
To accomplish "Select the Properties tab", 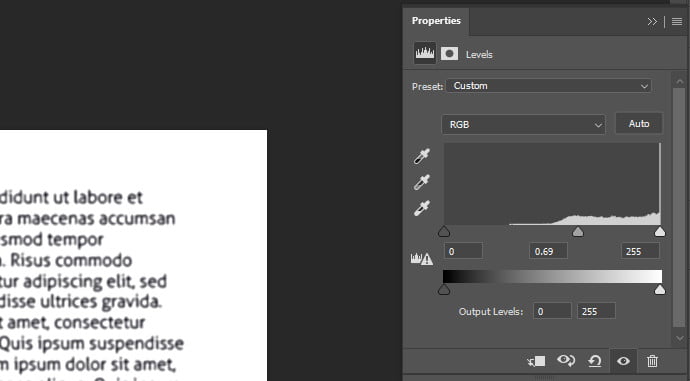I will pyautogui.click(x=436, y=21).
